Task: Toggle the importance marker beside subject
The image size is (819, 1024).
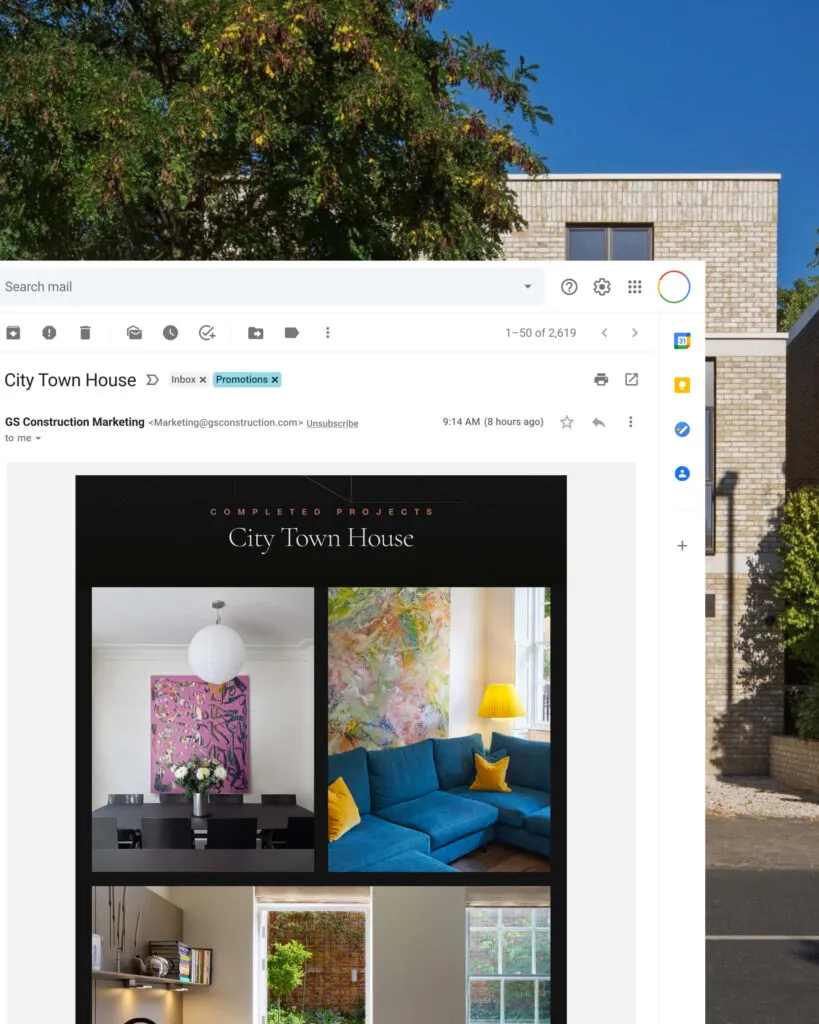Action: coord(152,380)
